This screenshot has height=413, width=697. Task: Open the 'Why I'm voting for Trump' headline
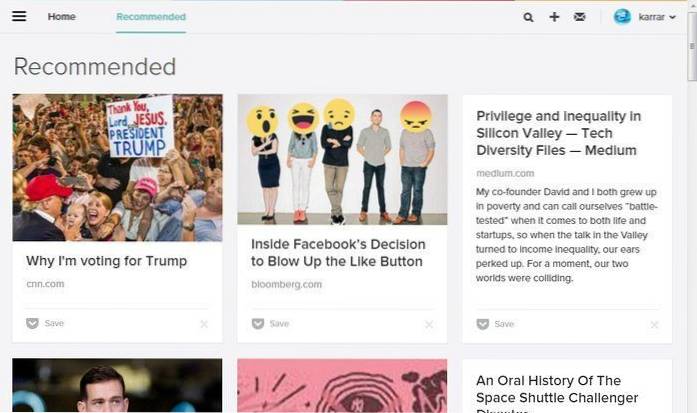click(106, 261)
